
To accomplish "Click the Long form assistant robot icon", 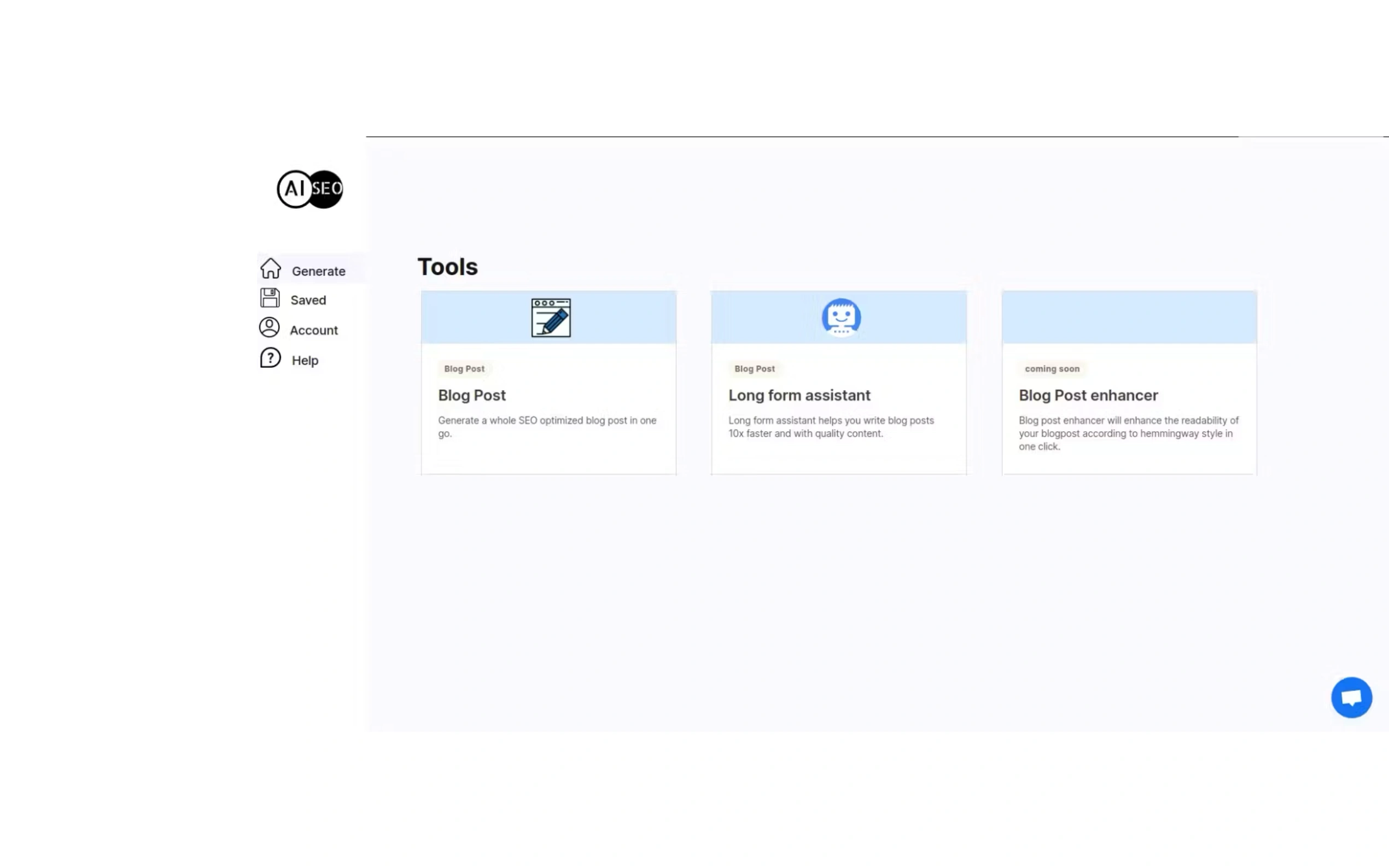I will click(841, 317).
